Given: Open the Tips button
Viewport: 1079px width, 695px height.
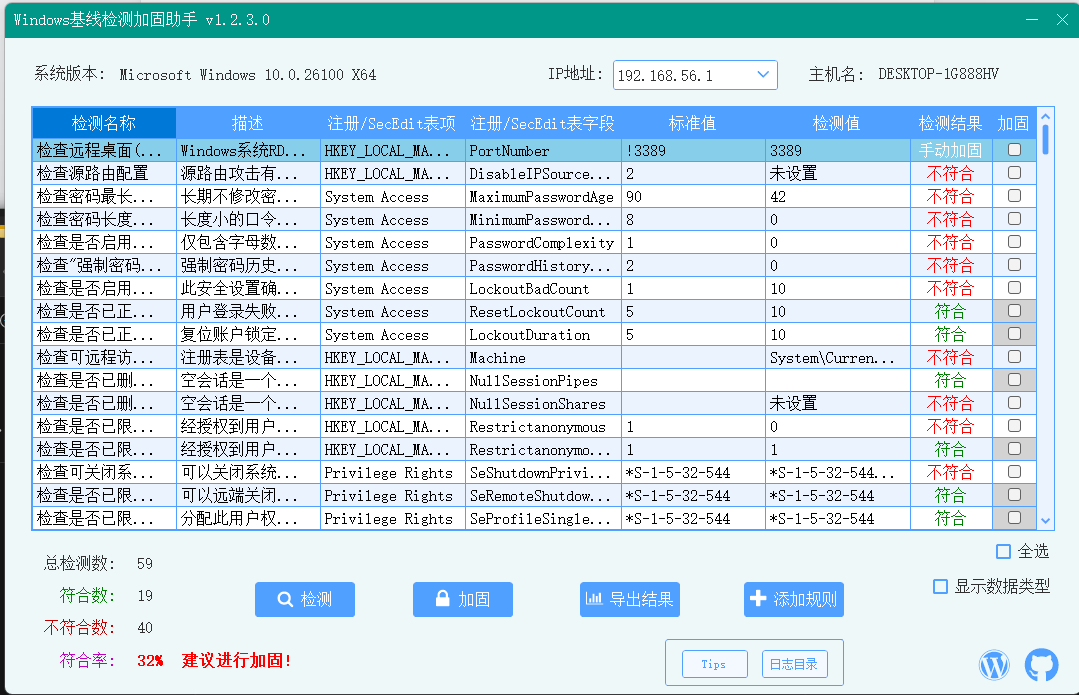Looking at the screenshot, I should point(714,664).
